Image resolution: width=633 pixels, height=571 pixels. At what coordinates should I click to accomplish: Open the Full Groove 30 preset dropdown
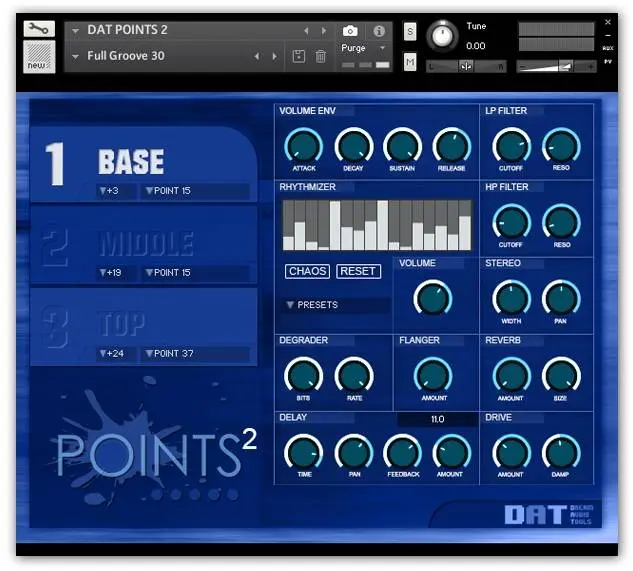coord(75,57)
